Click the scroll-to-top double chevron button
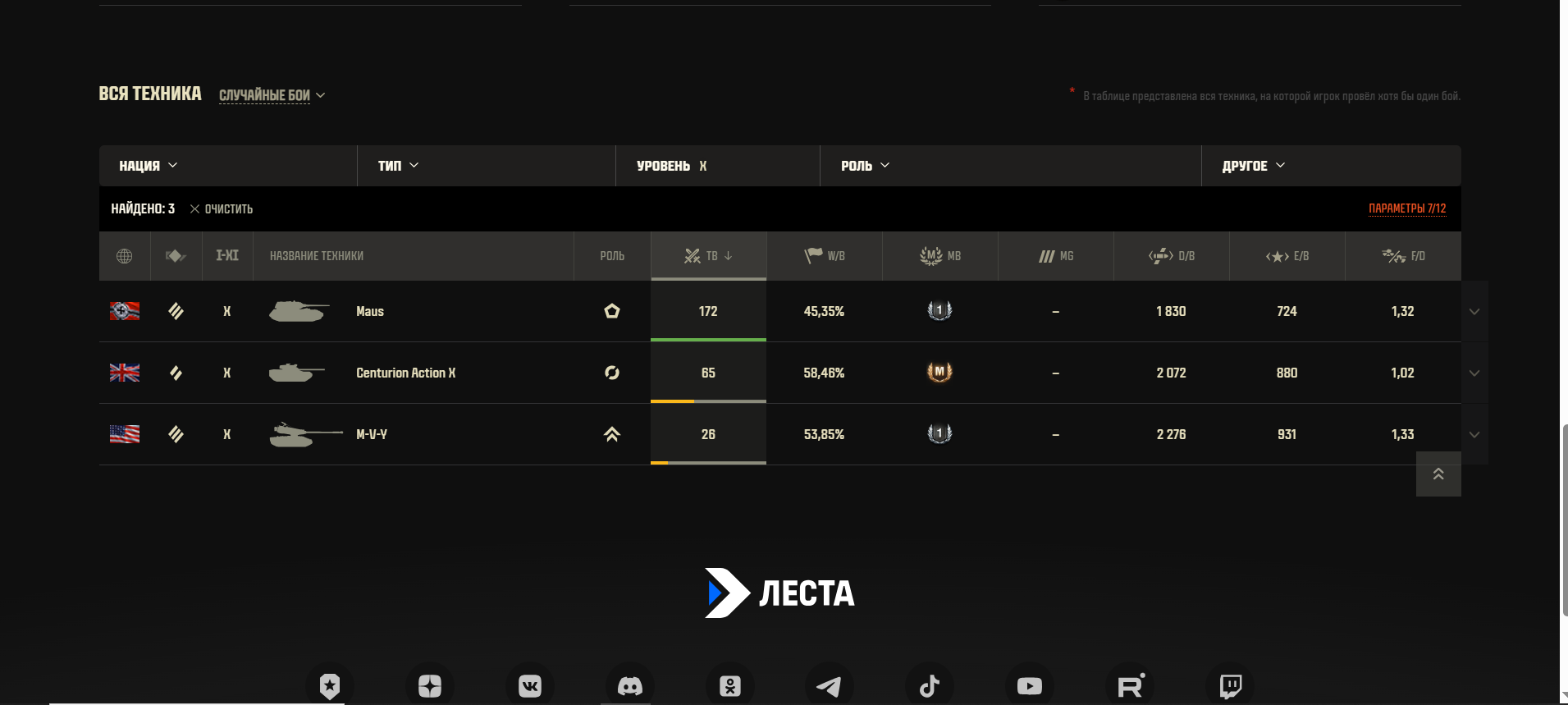Image resolution: width=1568 pixels, height=705 pixels. [1438, 474]
